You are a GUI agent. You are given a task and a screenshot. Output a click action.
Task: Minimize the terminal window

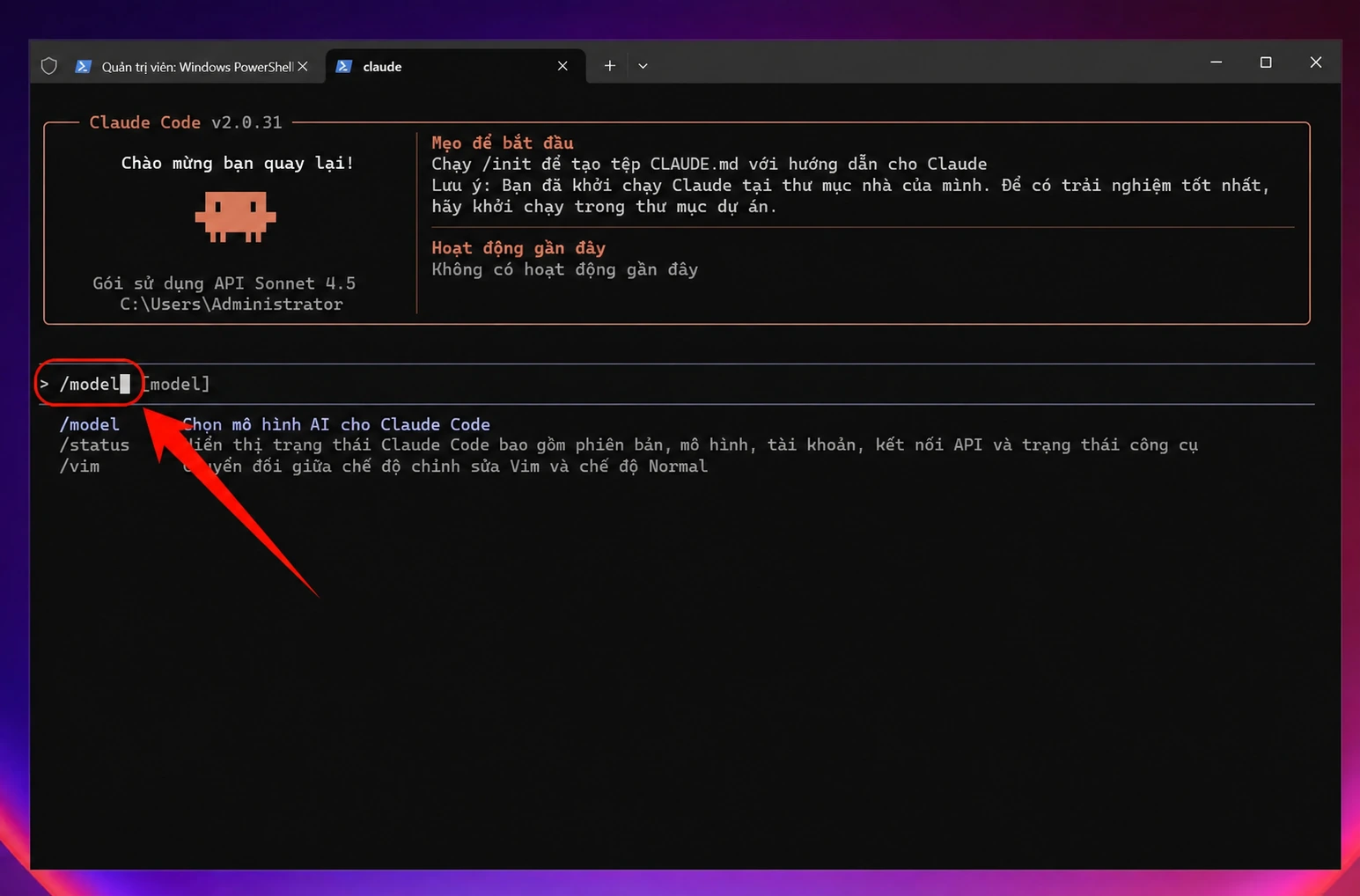1217,62
